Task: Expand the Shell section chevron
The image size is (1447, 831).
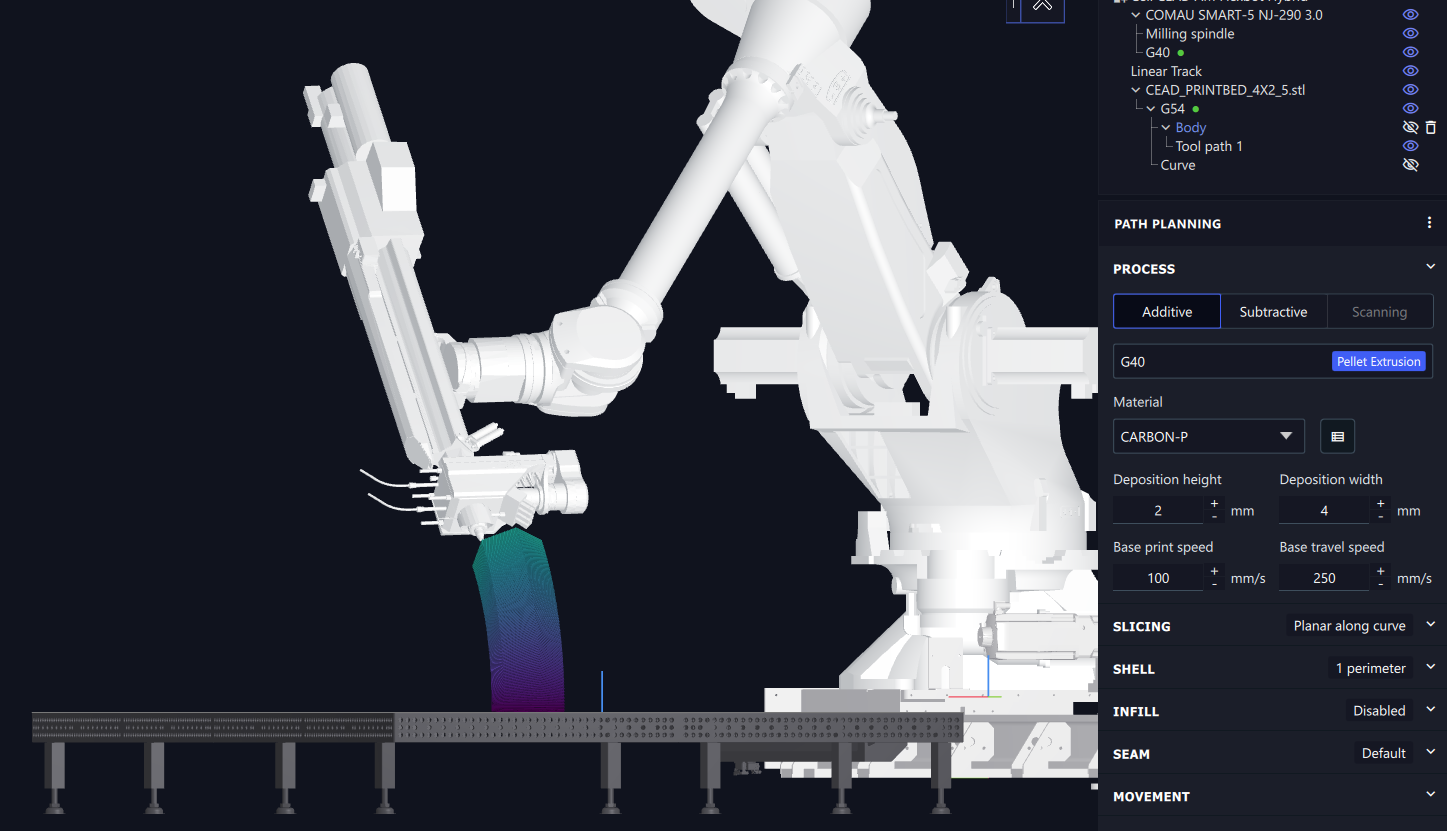Action: (x=1430, y=667)
